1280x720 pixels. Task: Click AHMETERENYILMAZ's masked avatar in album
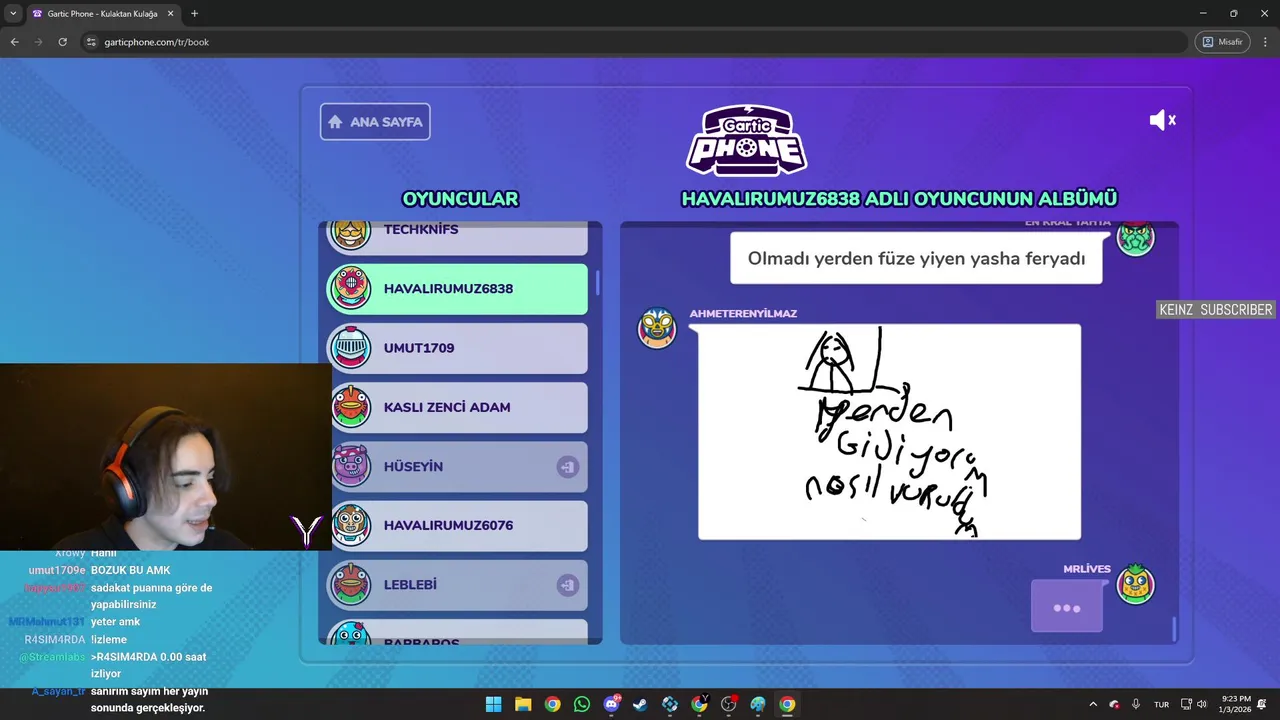pos(657,328)
